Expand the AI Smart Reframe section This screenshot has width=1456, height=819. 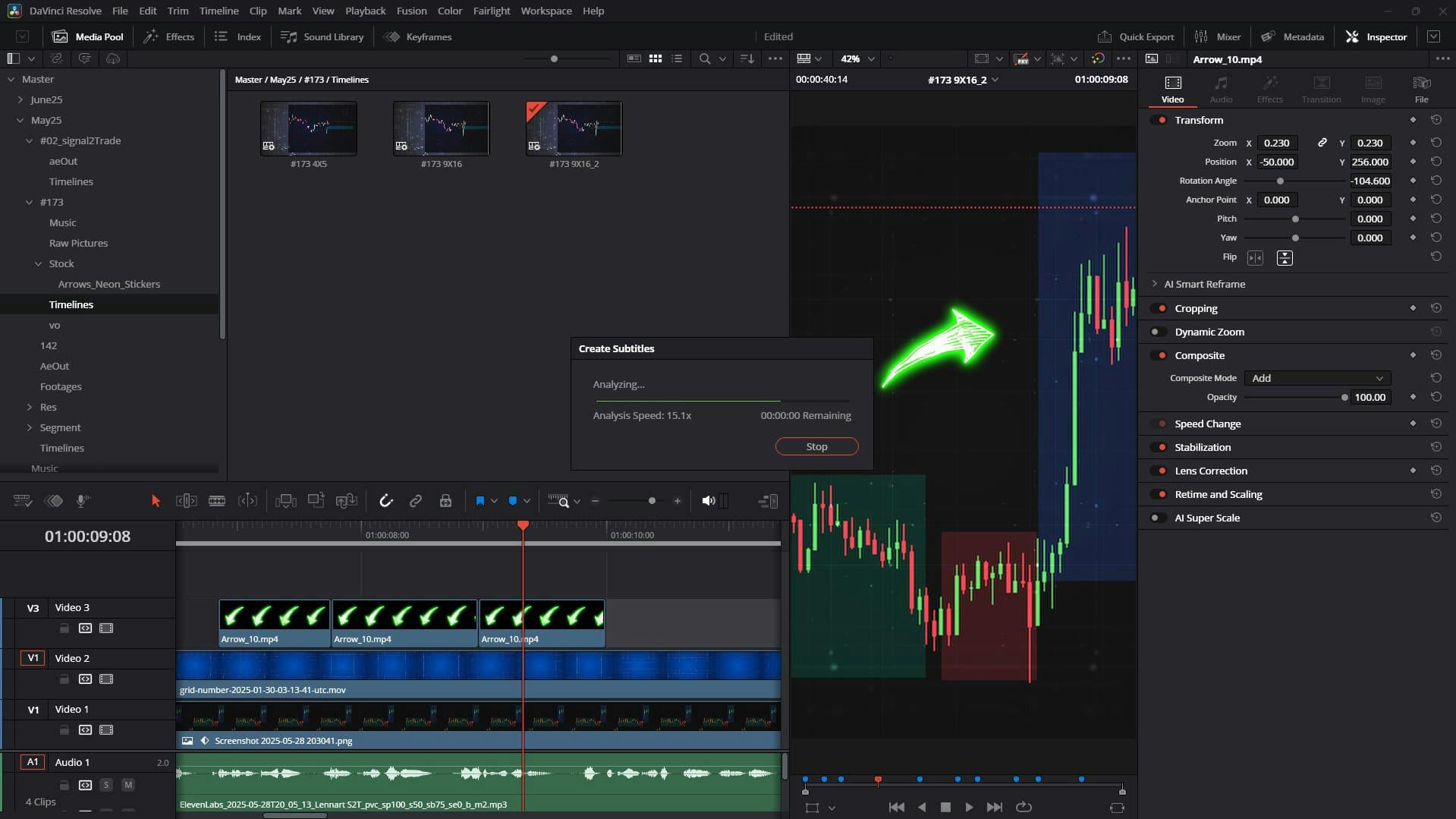point(1155,284)
